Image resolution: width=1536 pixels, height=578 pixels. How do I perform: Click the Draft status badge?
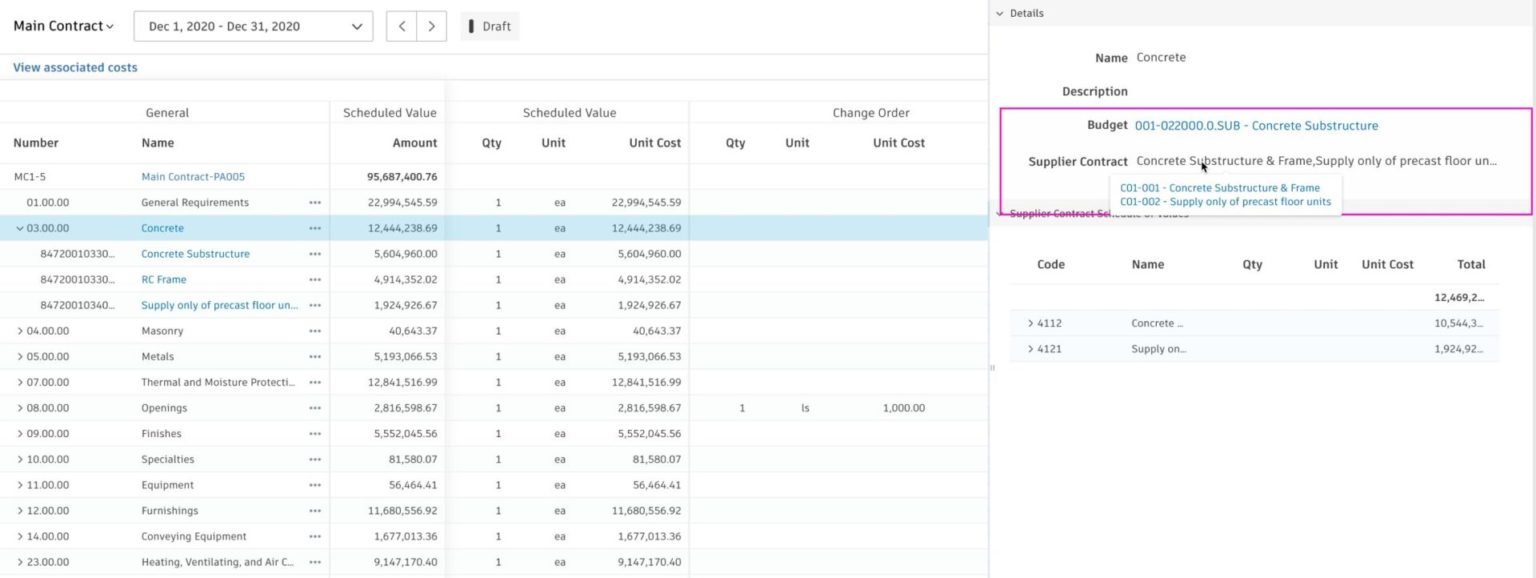click(x=490, y=26)
